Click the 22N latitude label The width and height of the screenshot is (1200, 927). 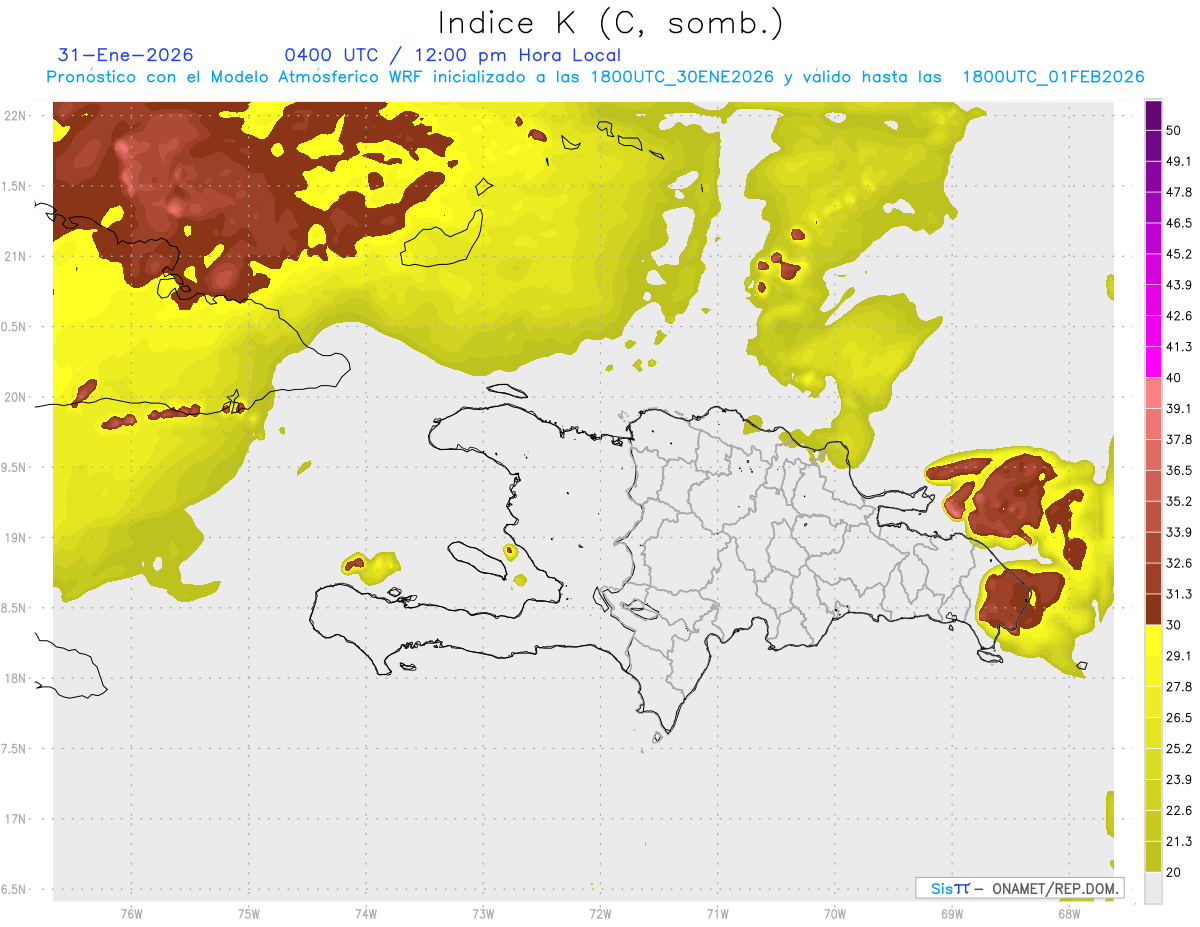pos(16,116)
